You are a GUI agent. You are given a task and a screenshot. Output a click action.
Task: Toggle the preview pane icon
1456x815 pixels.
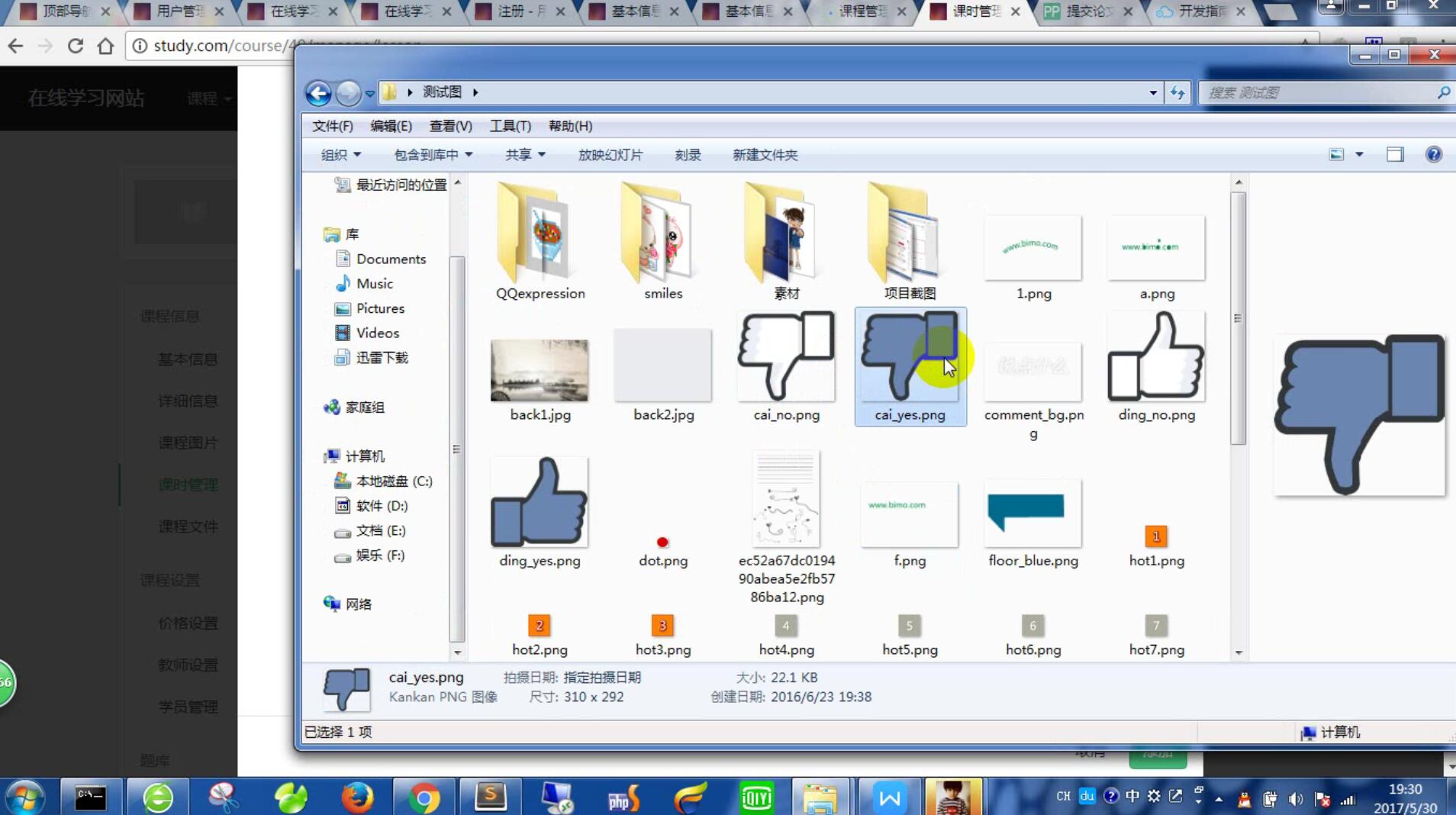[x=1395, y=154]
